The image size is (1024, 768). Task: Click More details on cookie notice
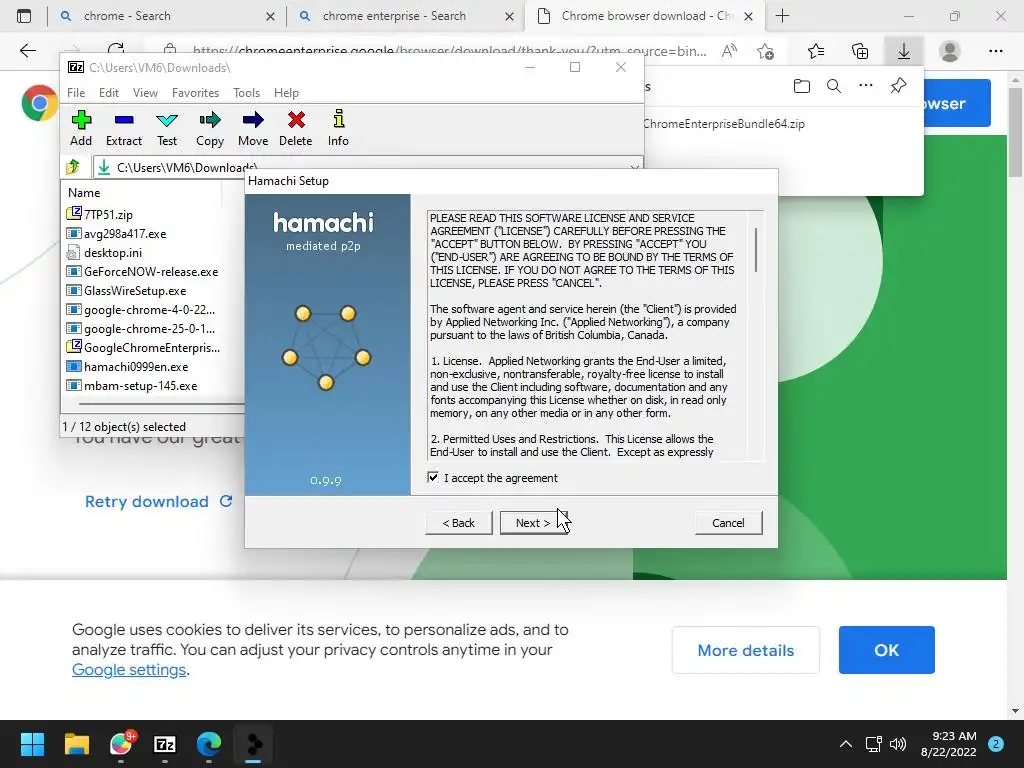(x=746, y=650)
